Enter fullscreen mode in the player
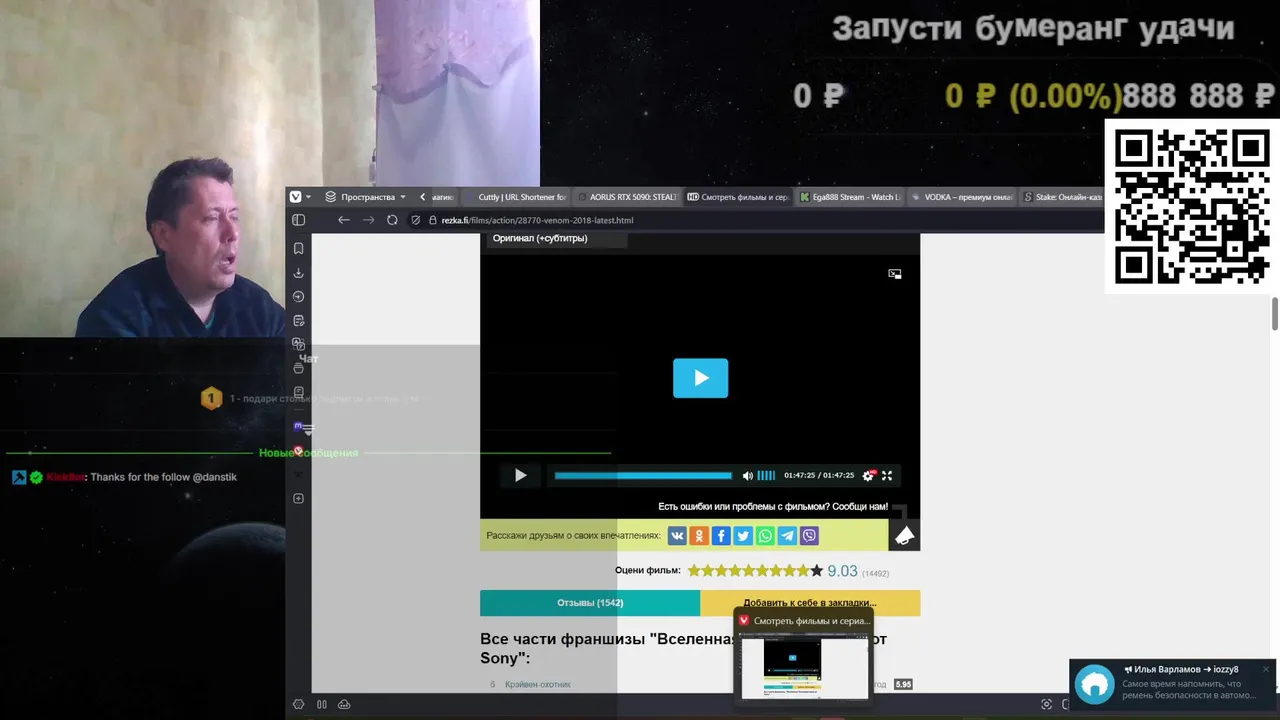Screen dimensions: 1280x720 (886, 476)
